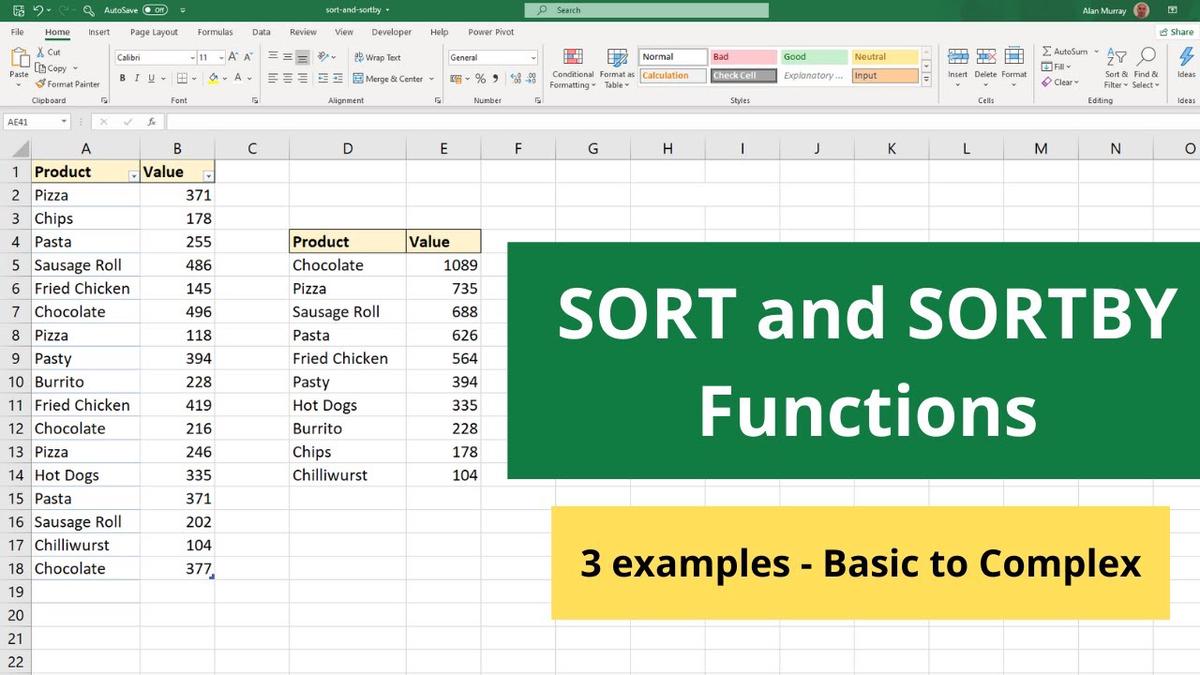Switch to the Formulas ribbon tab
Screen dimensions: 1200x675
pos(214,31)
